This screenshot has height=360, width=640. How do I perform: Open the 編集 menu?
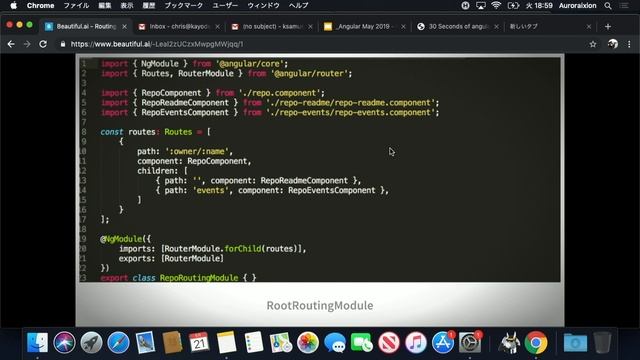(x=105, y=6)
